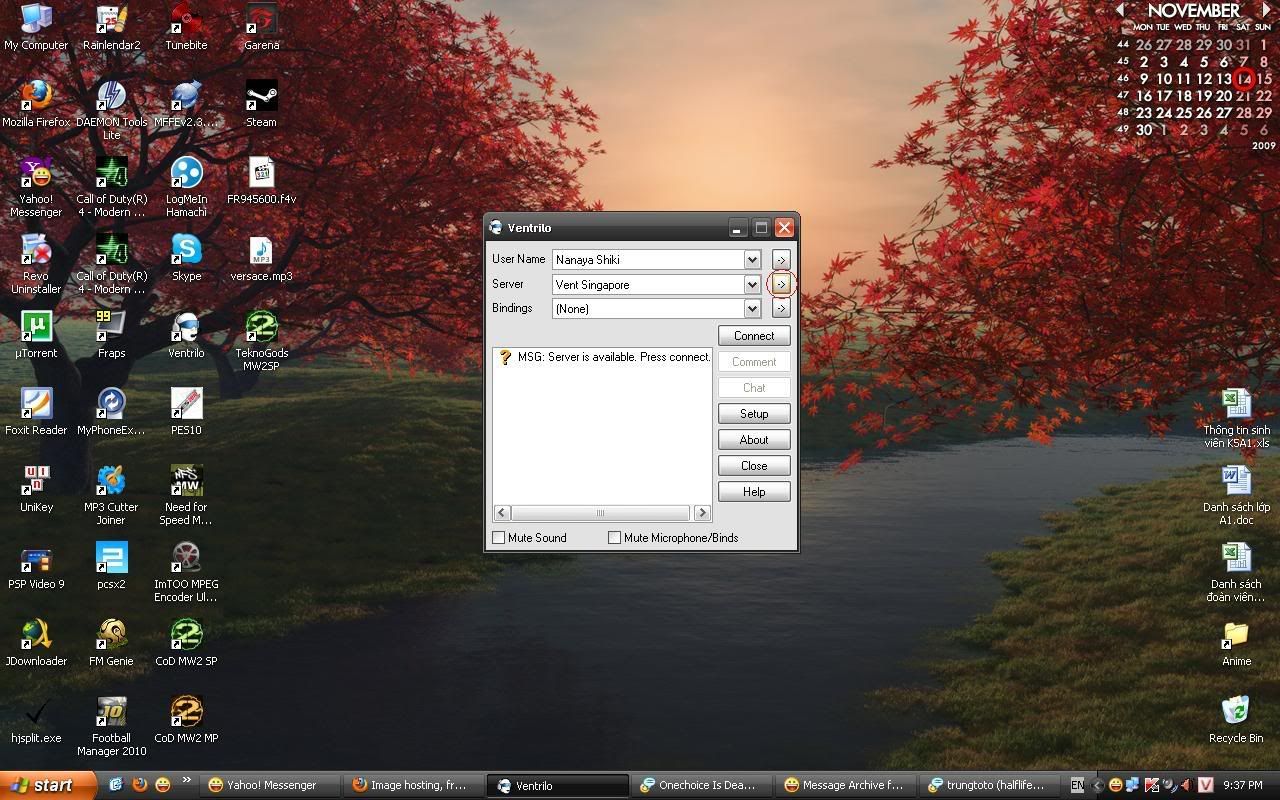Switch to Message Archive taskbar item

coord(846,785)
